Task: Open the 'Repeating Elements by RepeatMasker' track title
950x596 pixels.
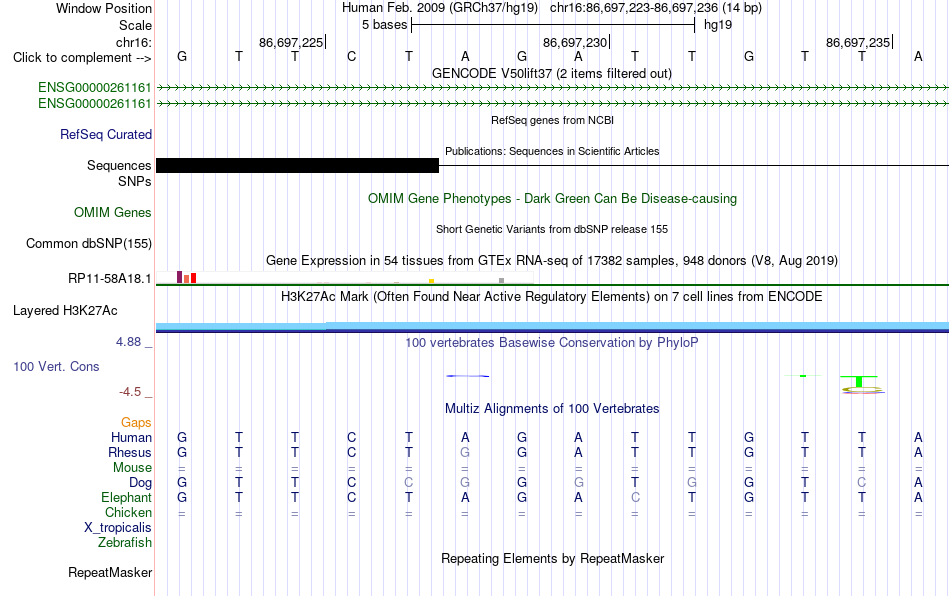Action: (x=552, y=558)
